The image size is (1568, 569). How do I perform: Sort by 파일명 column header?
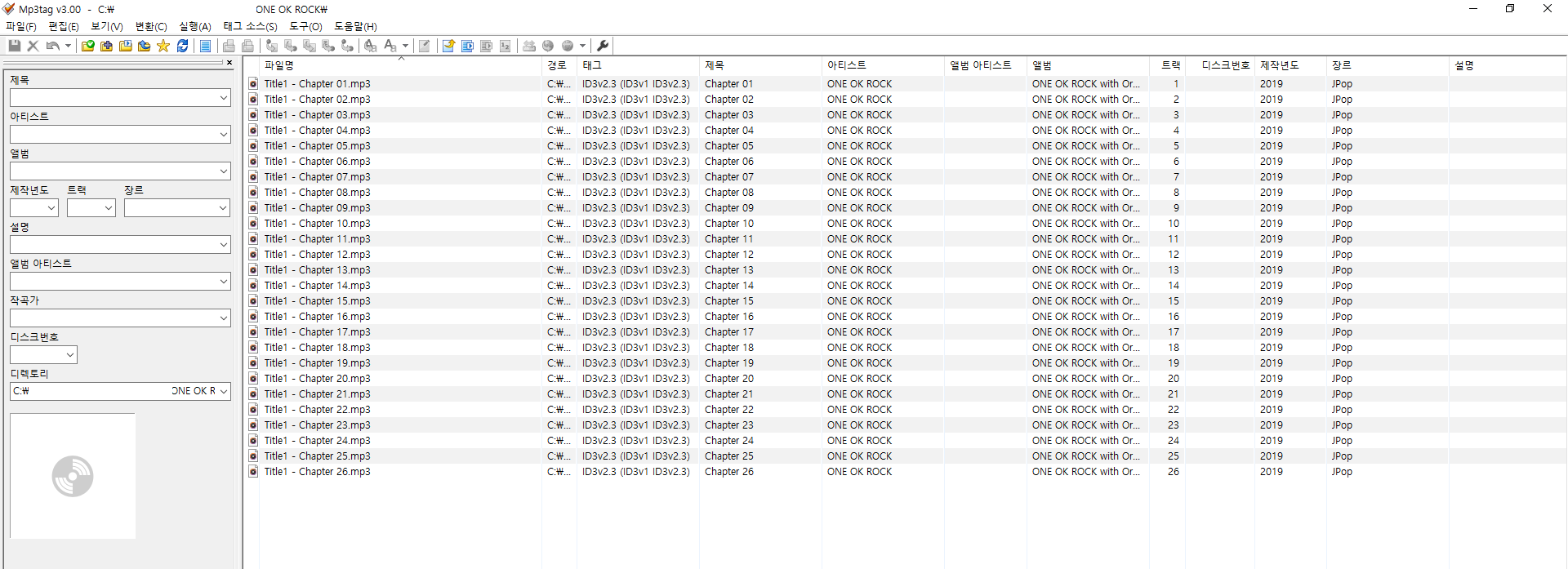click(400, 65)
